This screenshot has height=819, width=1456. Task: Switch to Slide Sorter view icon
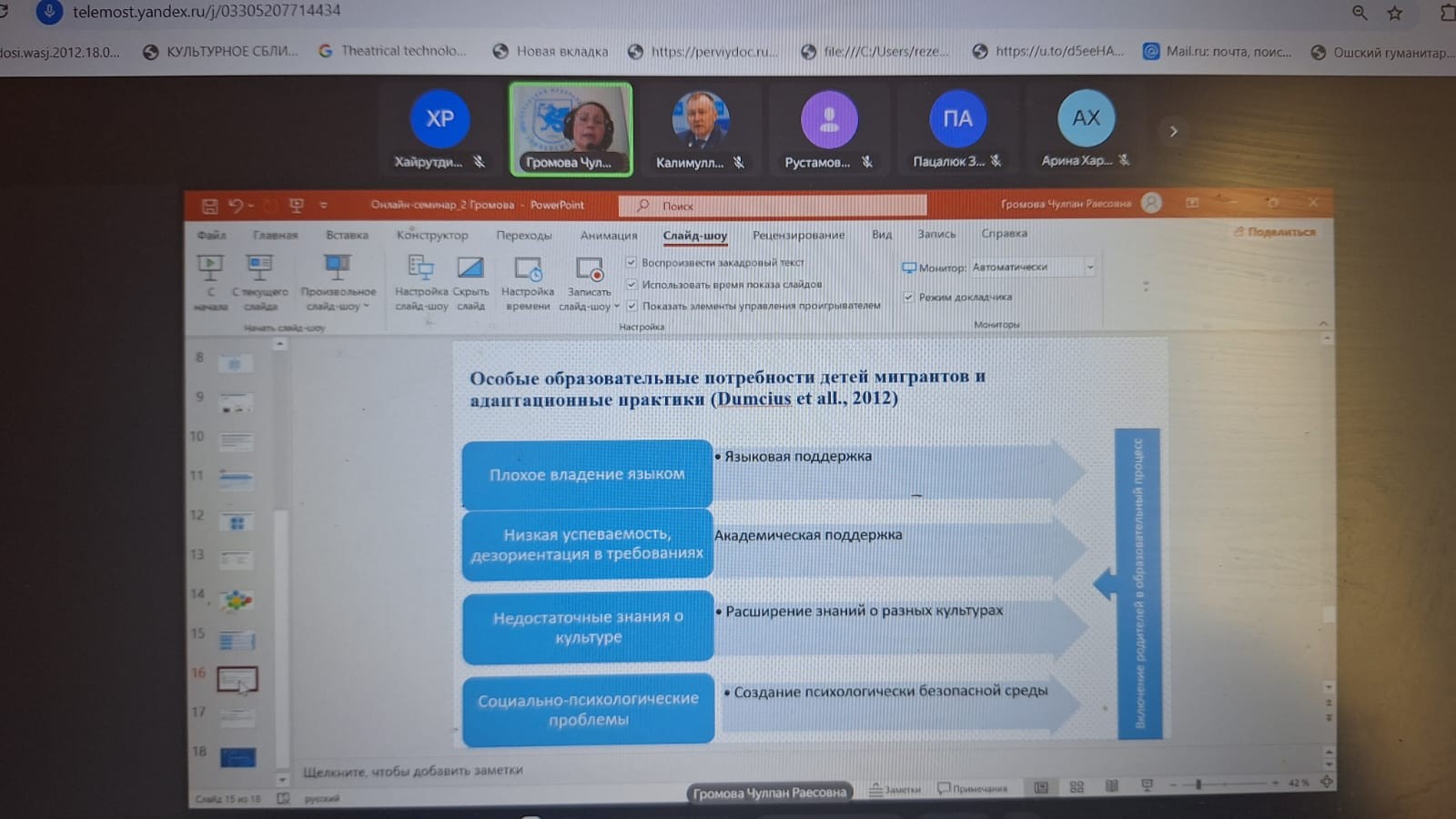click(1077, 786)
